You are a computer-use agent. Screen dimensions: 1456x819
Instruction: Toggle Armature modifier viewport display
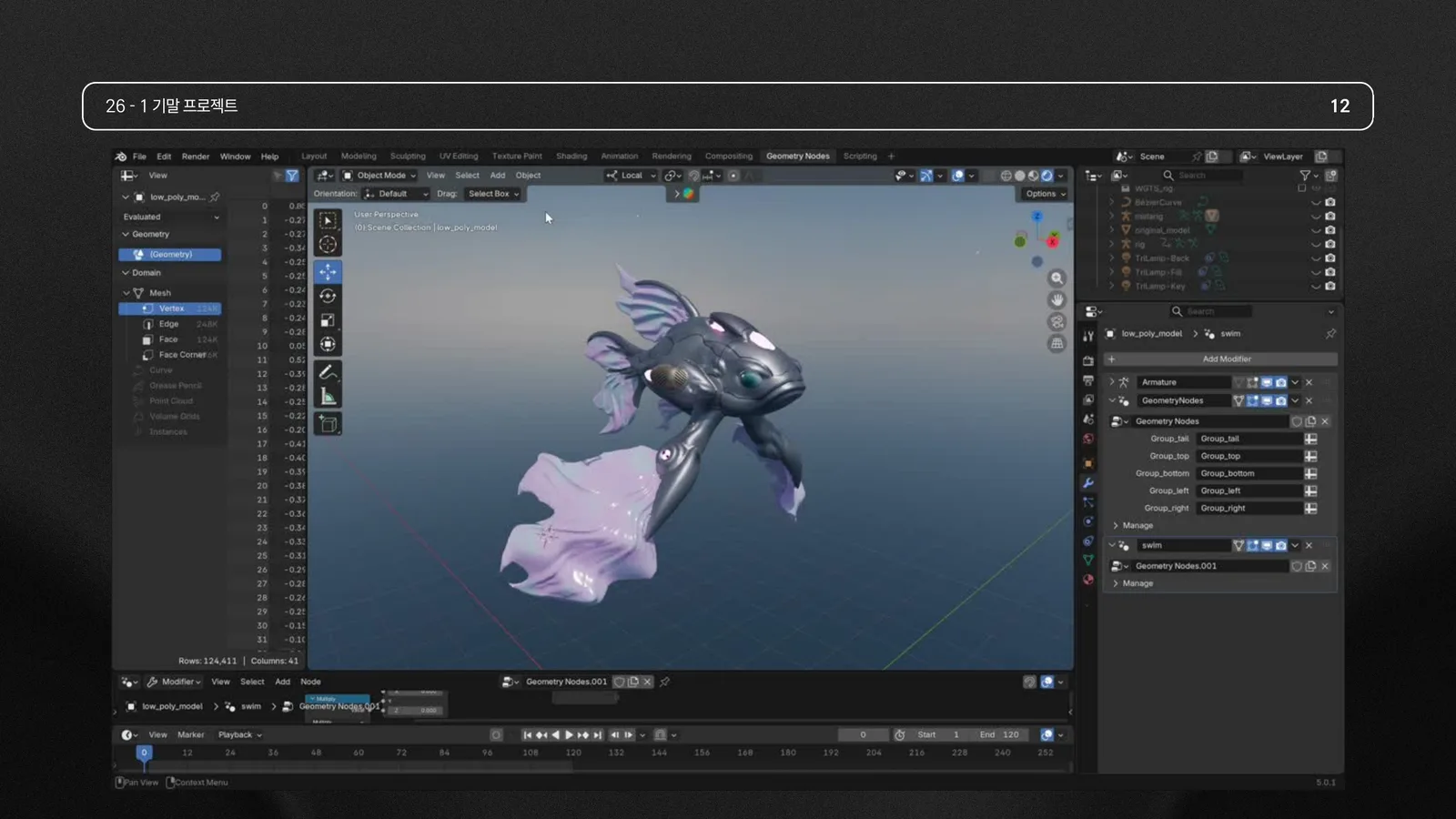[1267, 382]
